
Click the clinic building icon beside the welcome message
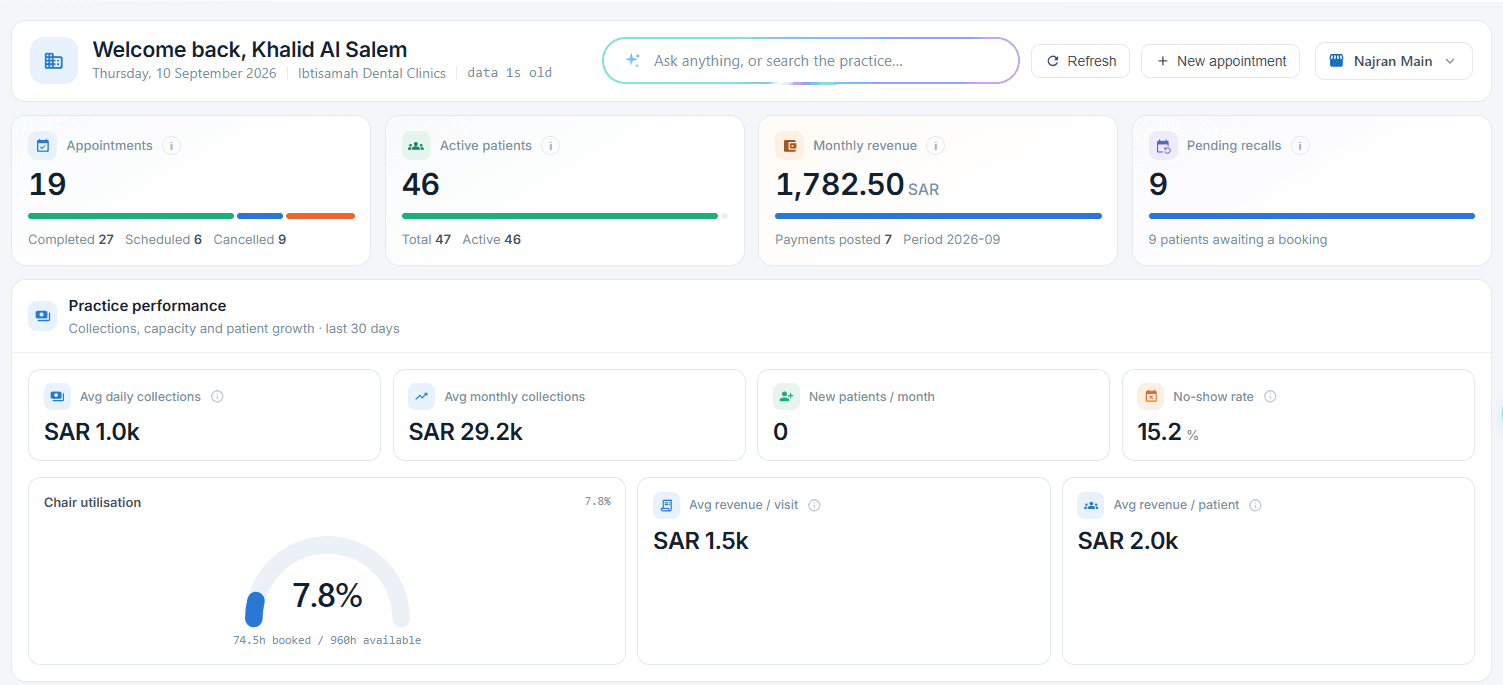[54, 61]
